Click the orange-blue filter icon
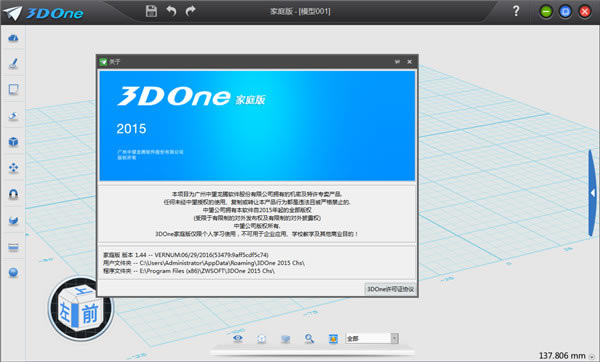Screen dimensions: 600x362 pos(333,339)
